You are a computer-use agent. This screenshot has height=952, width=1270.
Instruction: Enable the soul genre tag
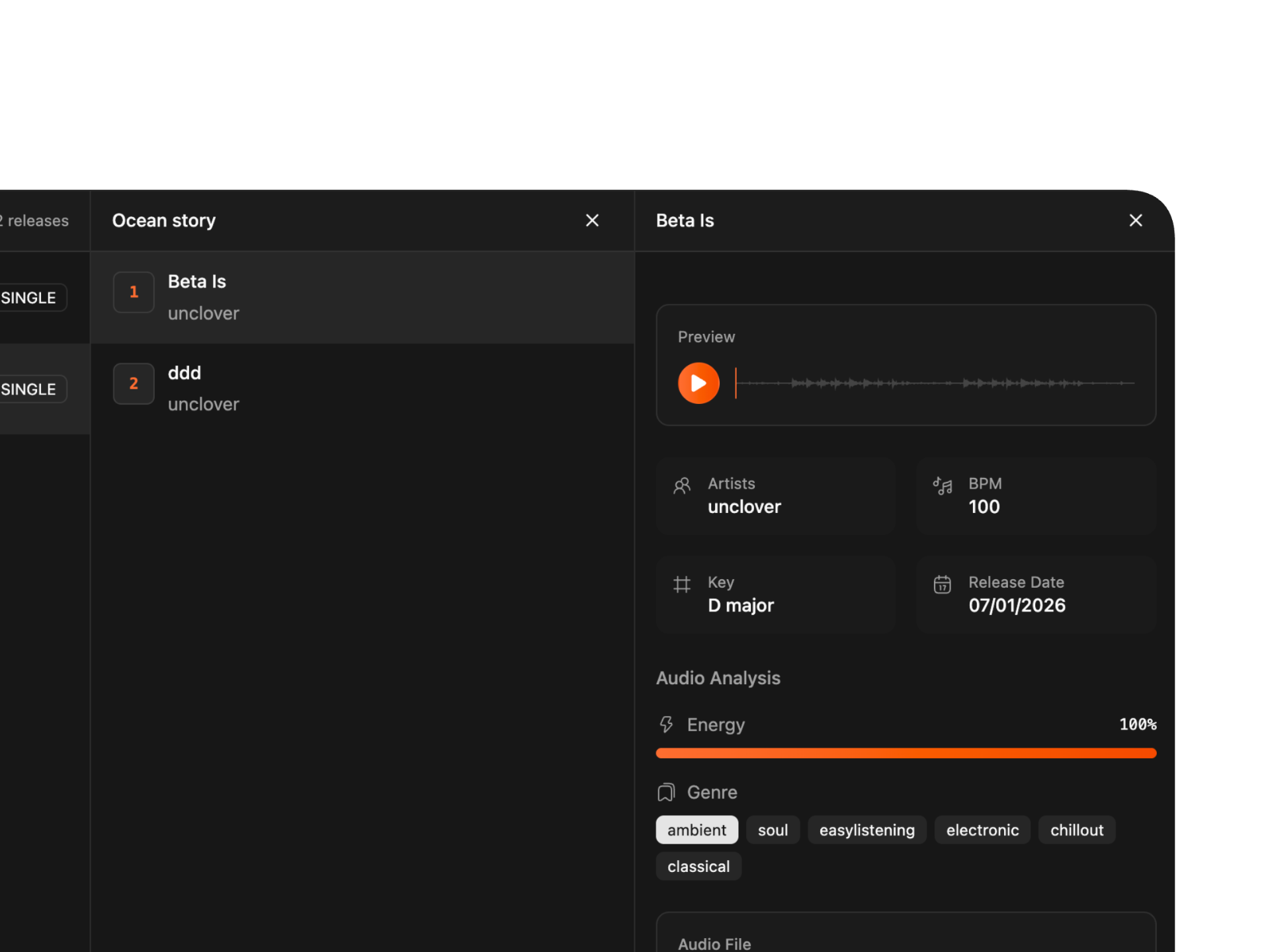click(772, 830)
